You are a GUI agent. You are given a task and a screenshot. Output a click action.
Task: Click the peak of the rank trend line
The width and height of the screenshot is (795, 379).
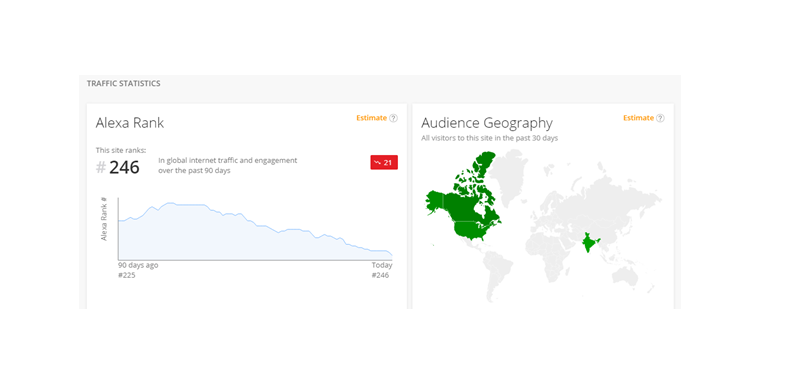(x=170, y=203)
